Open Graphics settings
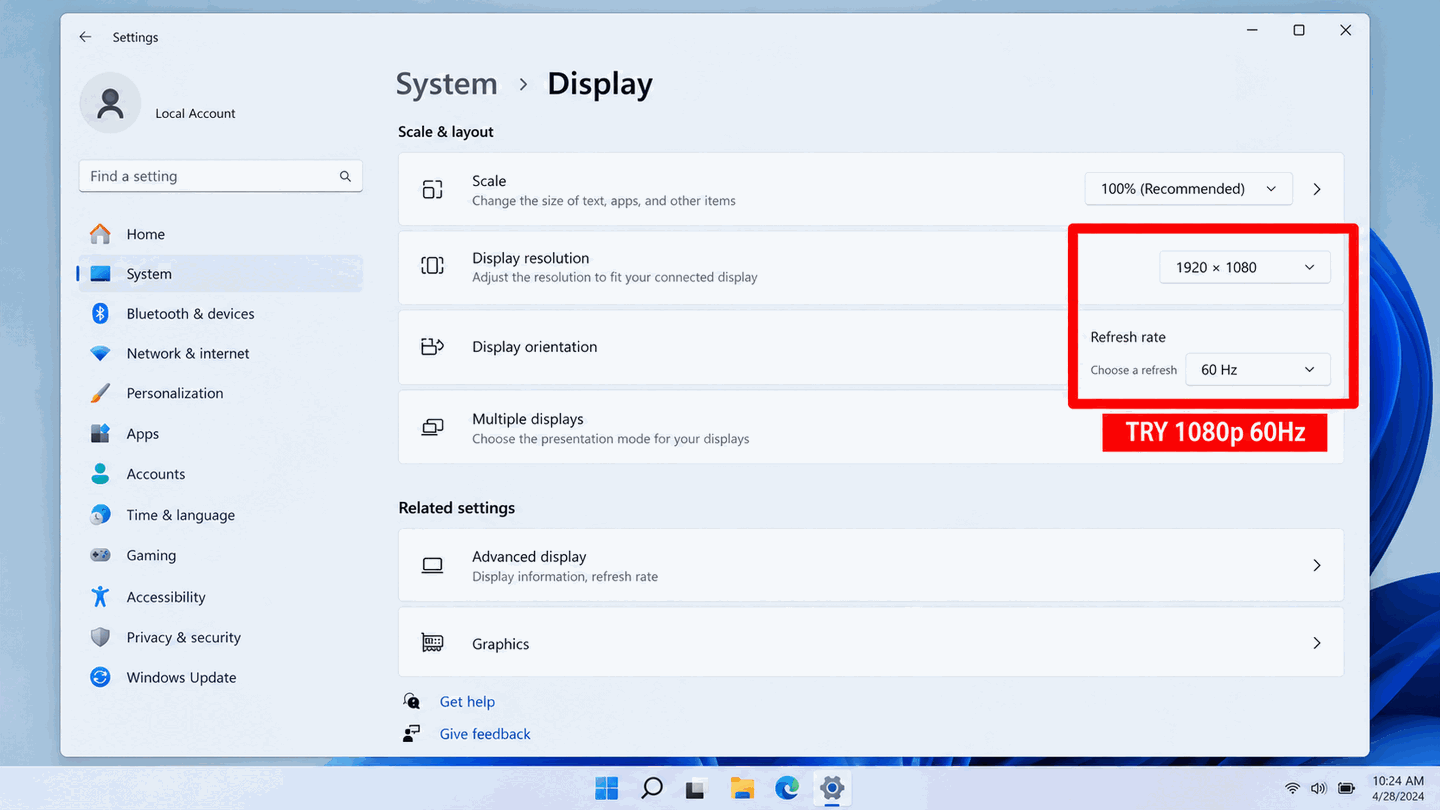The height and width of the screenshot is (810, 1440). click(x=871, y=644)
